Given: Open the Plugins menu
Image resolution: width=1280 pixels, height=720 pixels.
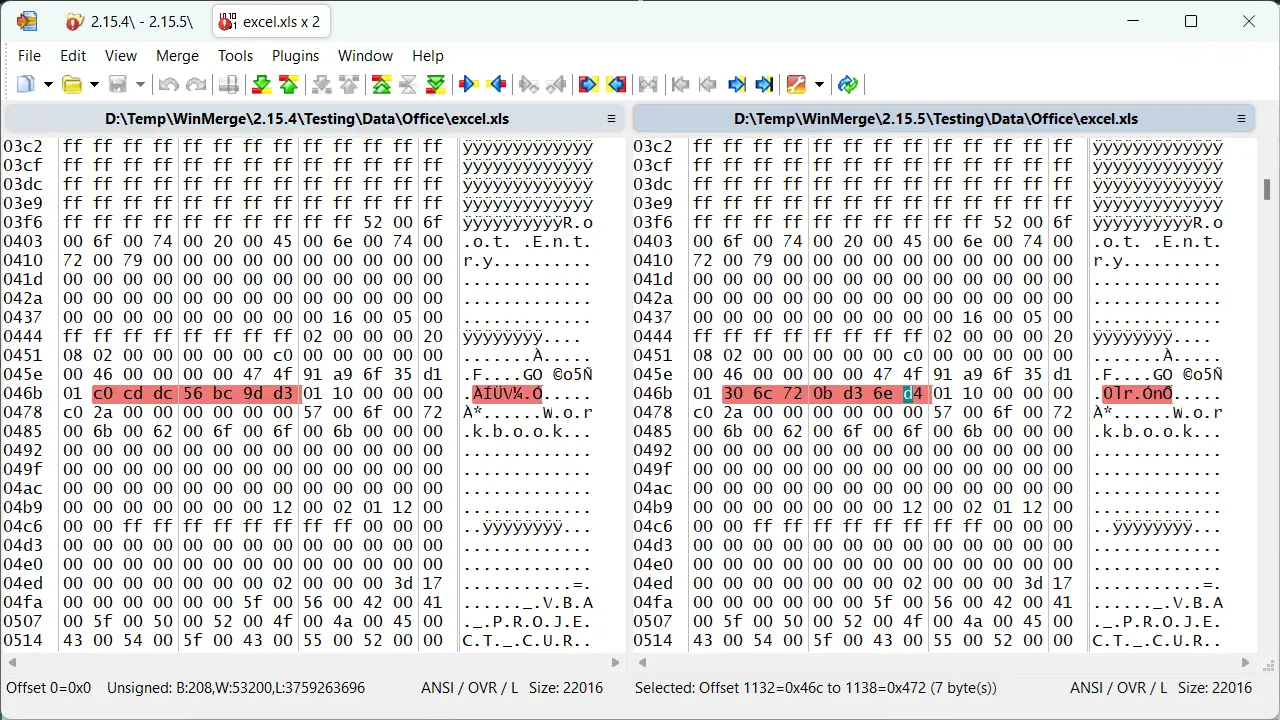Looking at the screenshot, I should coord(295,56).
